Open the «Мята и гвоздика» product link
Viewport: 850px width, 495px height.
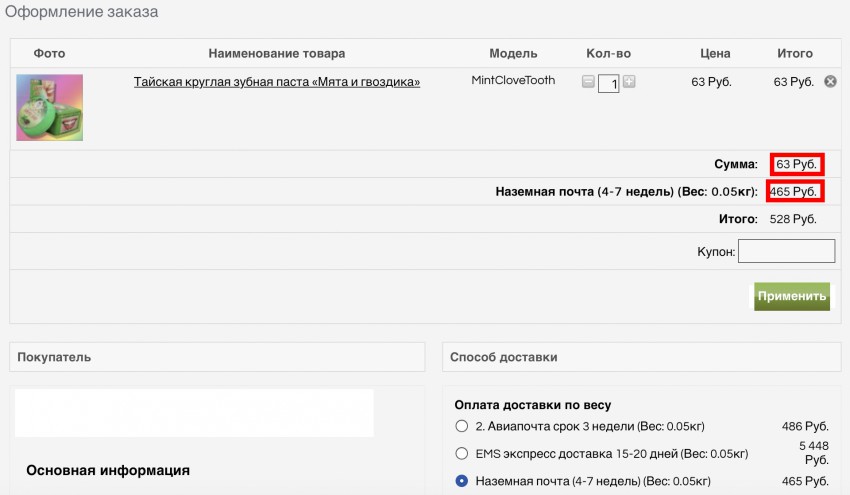click(277, 82)
